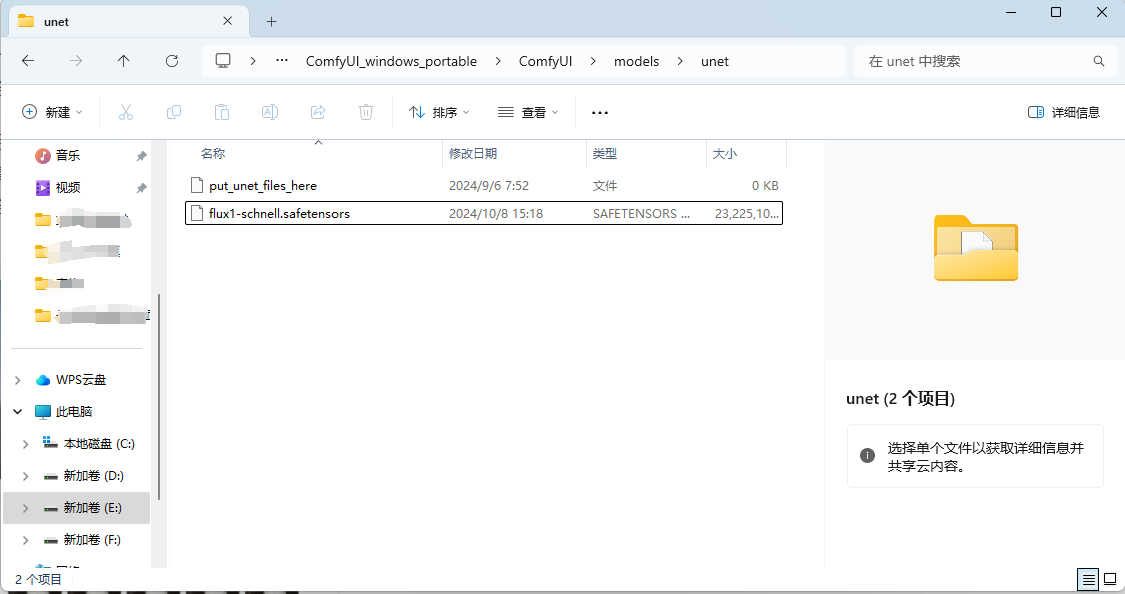This screenshot has width=1125, height=594.
Task: Open the see more ellipsis menu
Action: pyautogui.click(x=599, y=112)
